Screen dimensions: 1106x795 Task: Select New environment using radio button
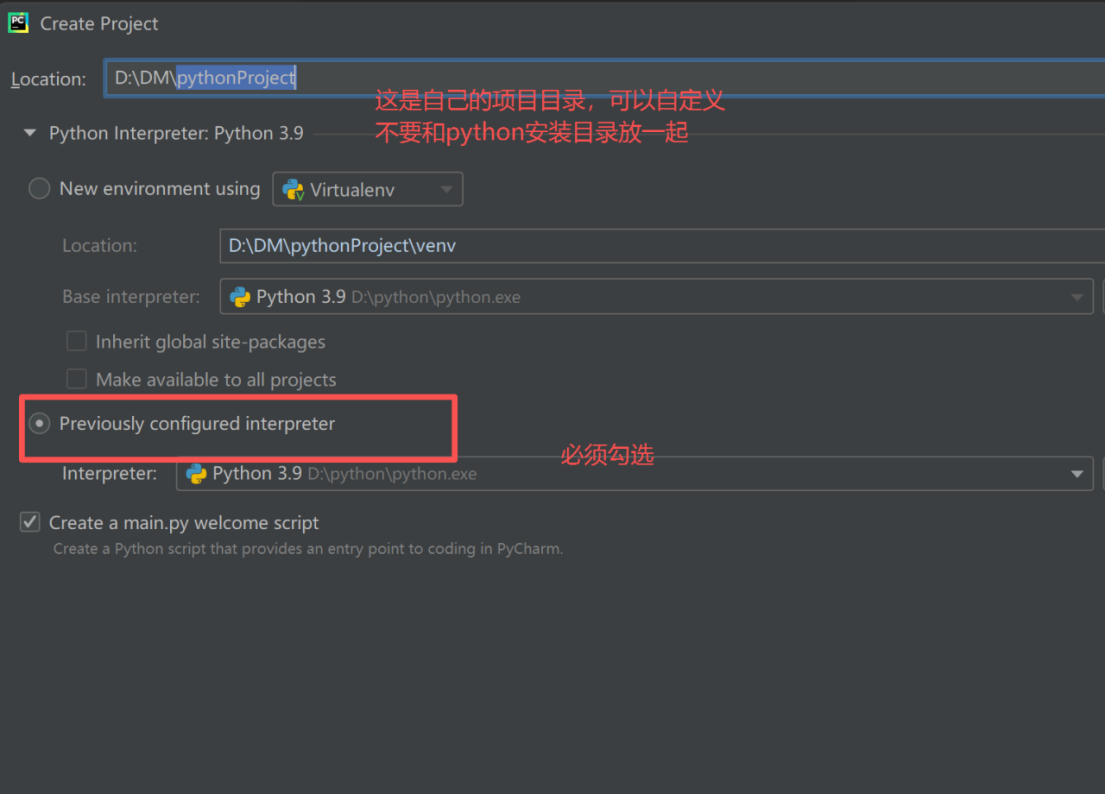(38, 188)
